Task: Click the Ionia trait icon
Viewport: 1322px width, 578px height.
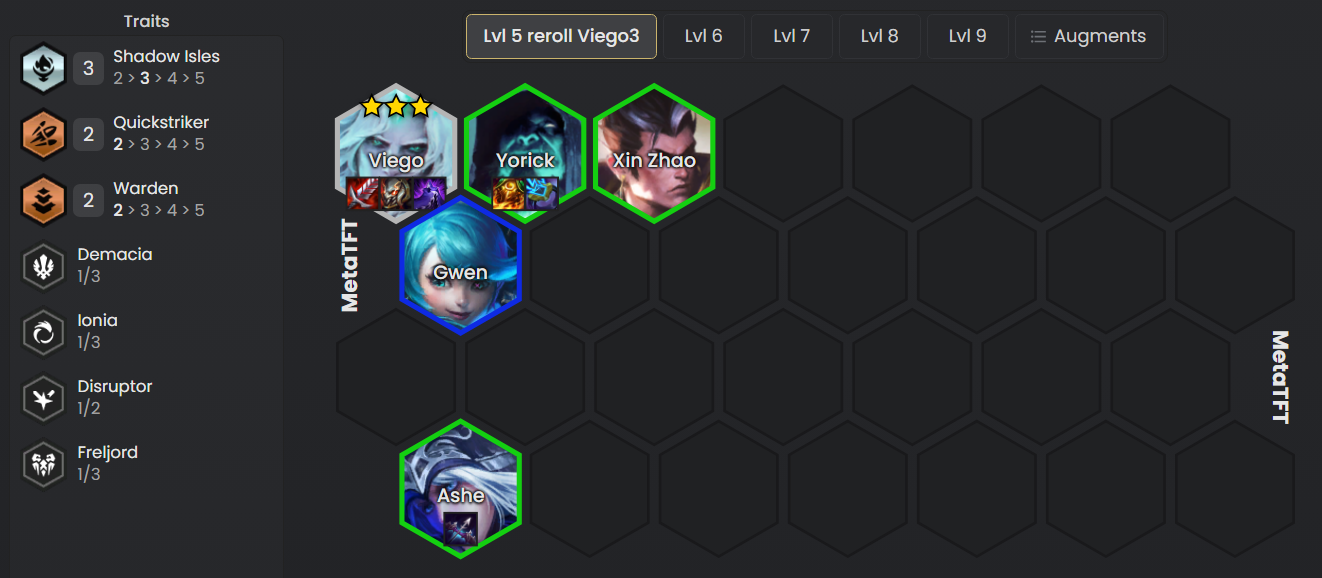Action: 44,332
